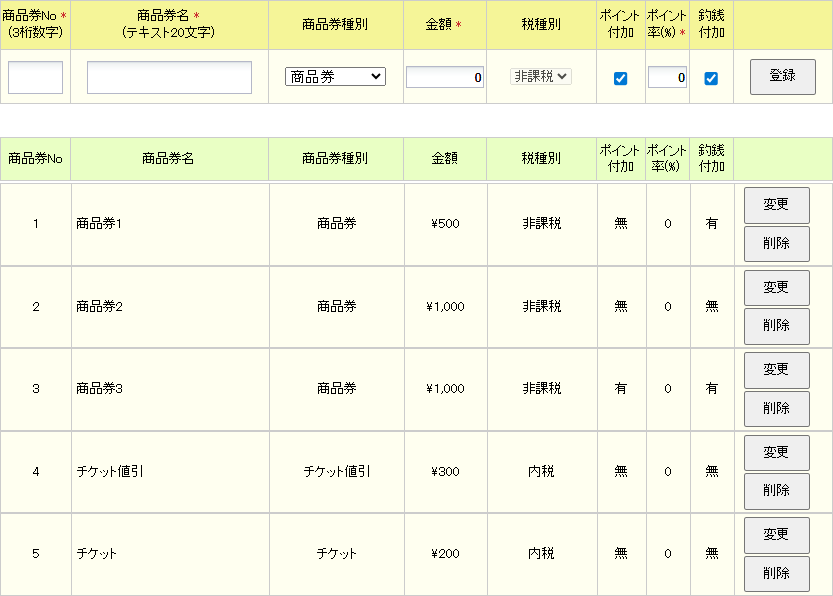Click the 金額 amount input field
Viewport: 833px width, 596px height.
click(445, 78)
